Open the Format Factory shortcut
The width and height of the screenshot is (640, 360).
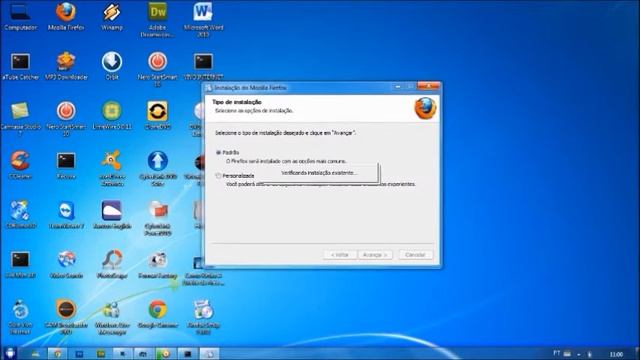pos(157,264)
